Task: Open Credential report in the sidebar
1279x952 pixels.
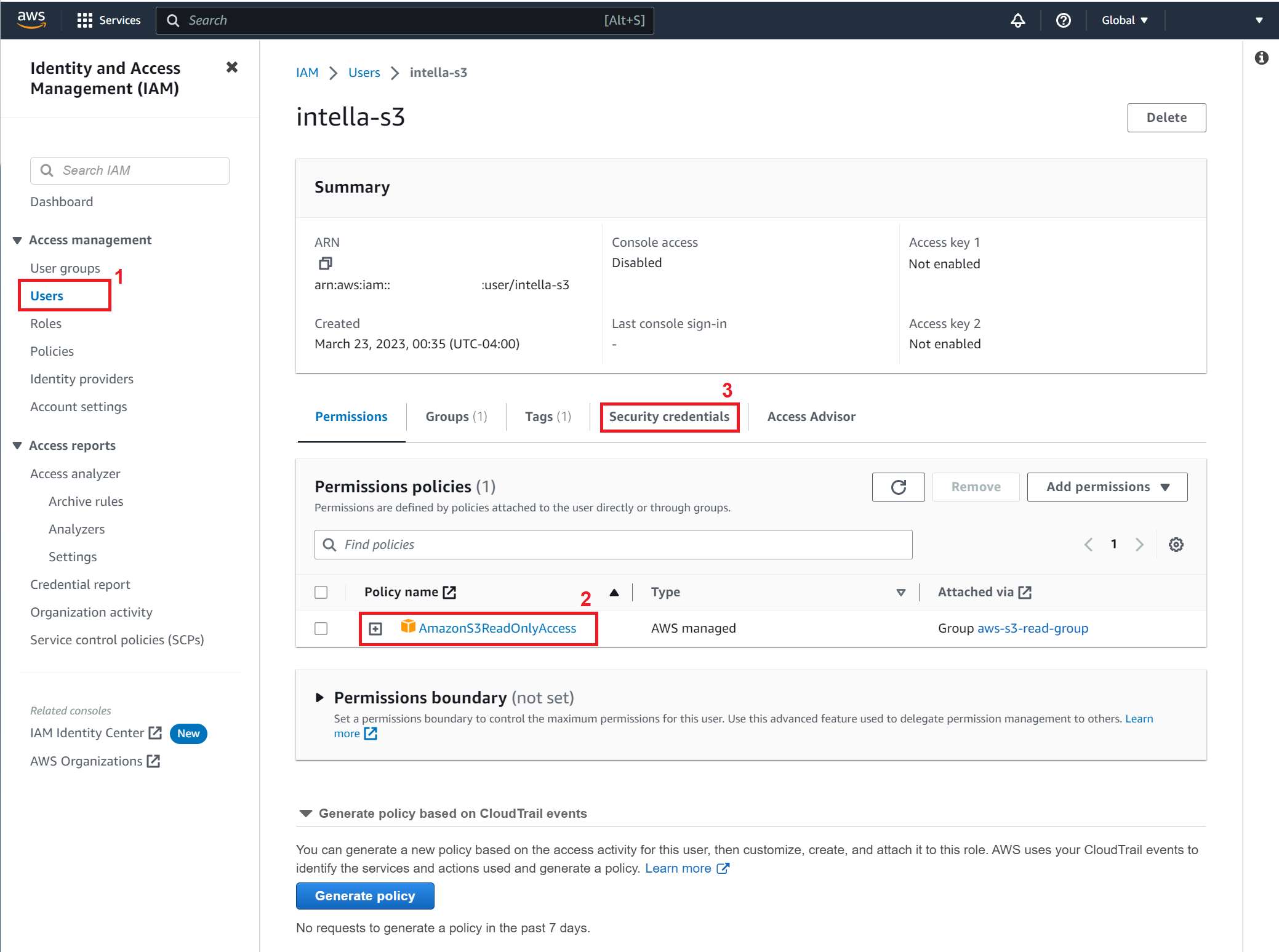Action: 80,585
